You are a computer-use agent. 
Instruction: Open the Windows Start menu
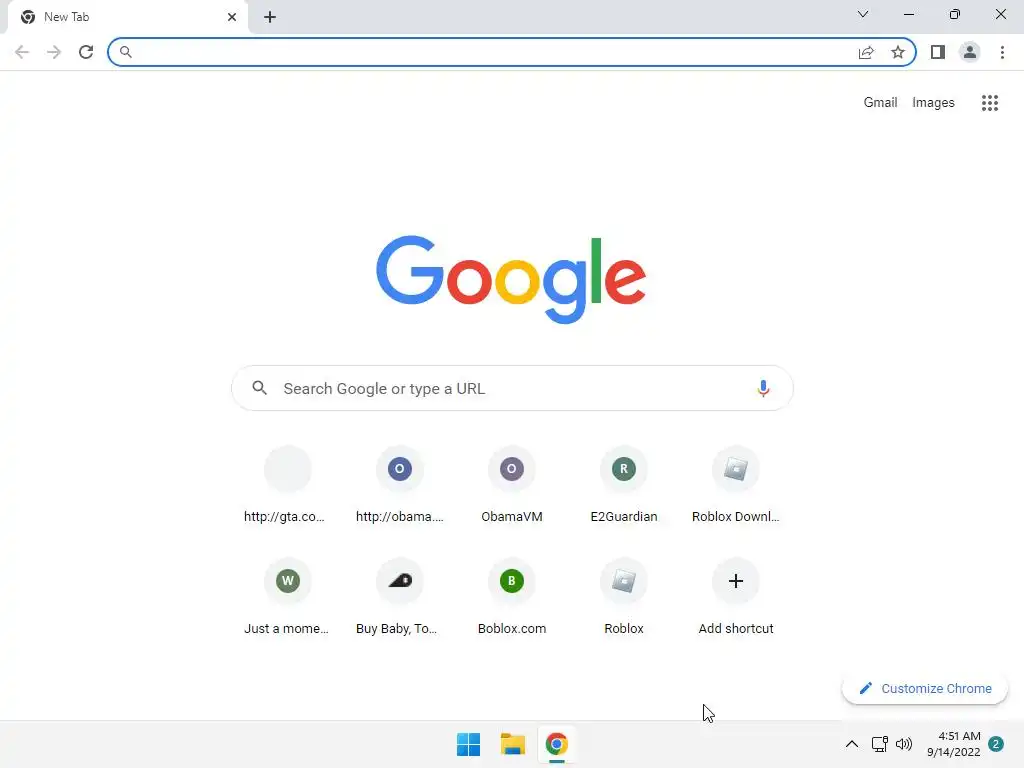pyautogui.click(x=468, y=744)
